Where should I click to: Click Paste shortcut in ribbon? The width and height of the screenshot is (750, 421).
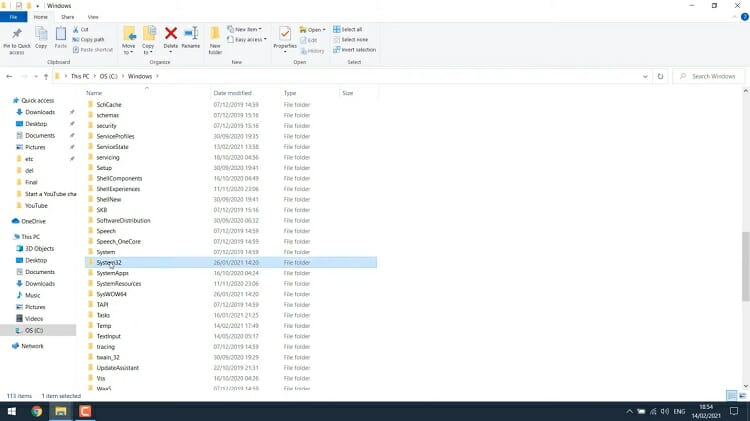click(x=93, y=50)
